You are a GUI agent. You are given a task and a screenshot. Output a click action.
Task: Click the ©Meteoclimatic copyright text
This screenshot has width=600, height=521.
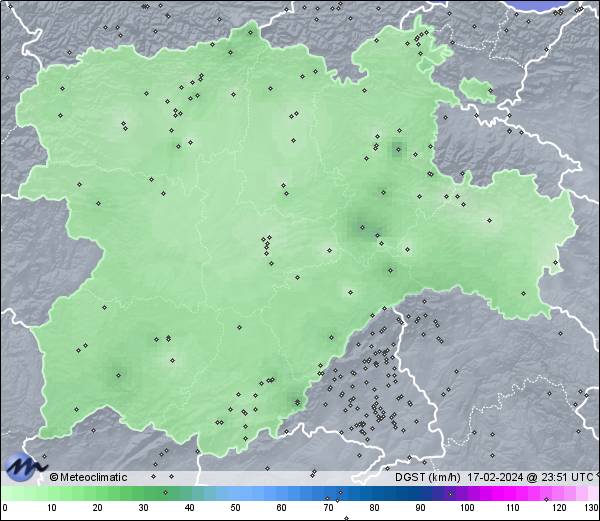coord(88,477)
